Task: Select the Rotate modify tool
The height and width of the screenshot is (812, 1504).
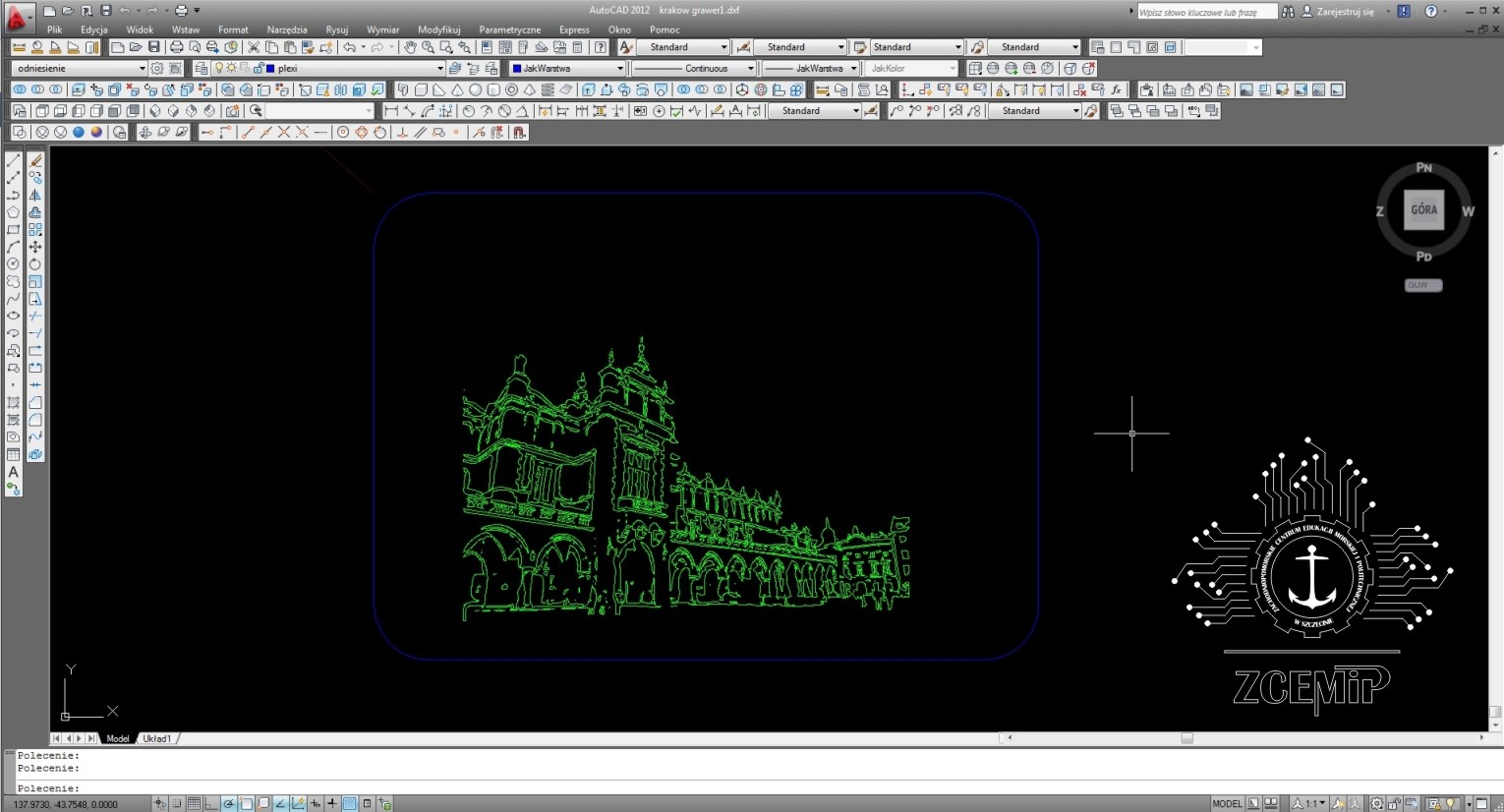Action: pos(35,263)
